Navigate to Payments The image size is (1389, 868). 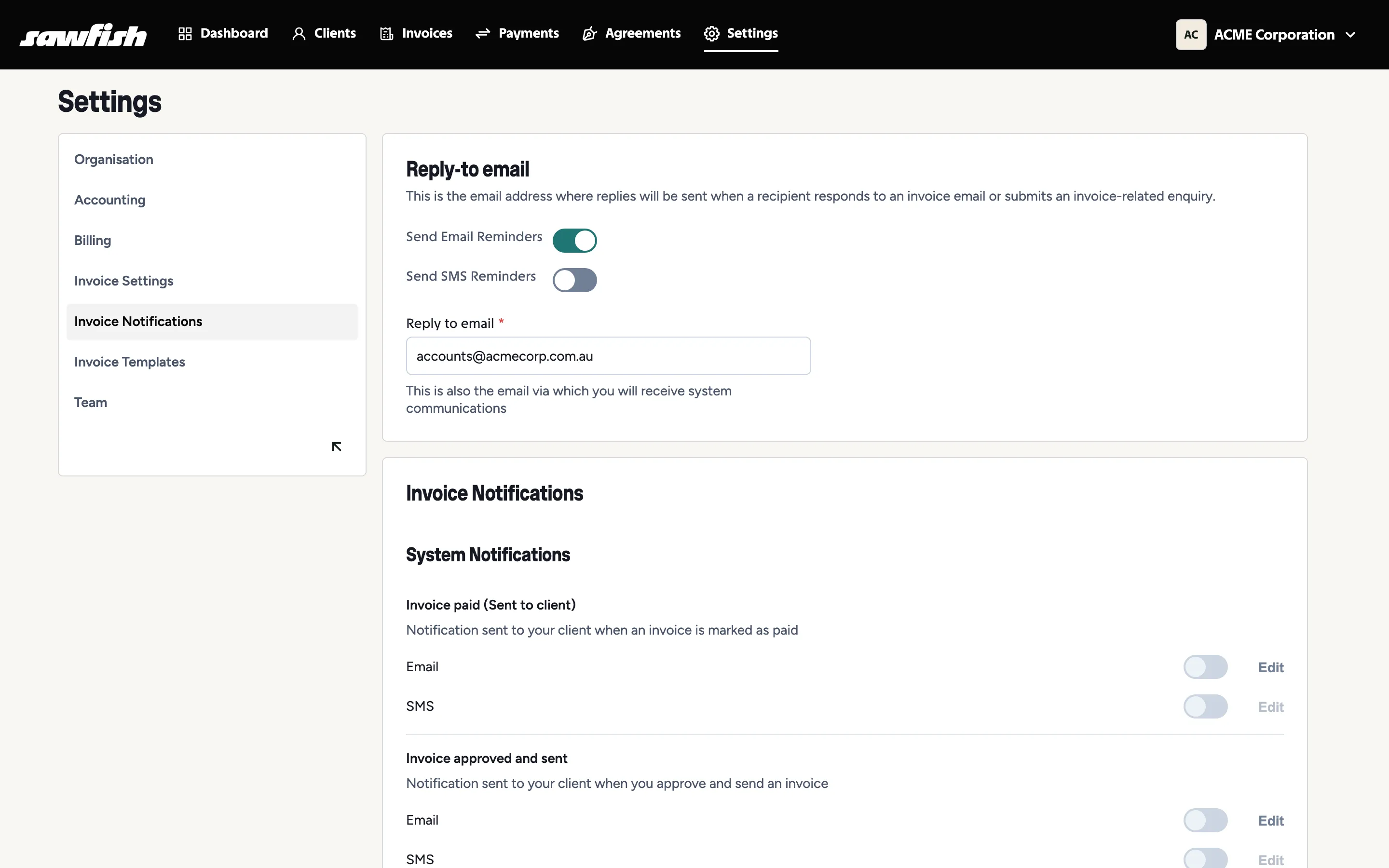pos(517,34)
